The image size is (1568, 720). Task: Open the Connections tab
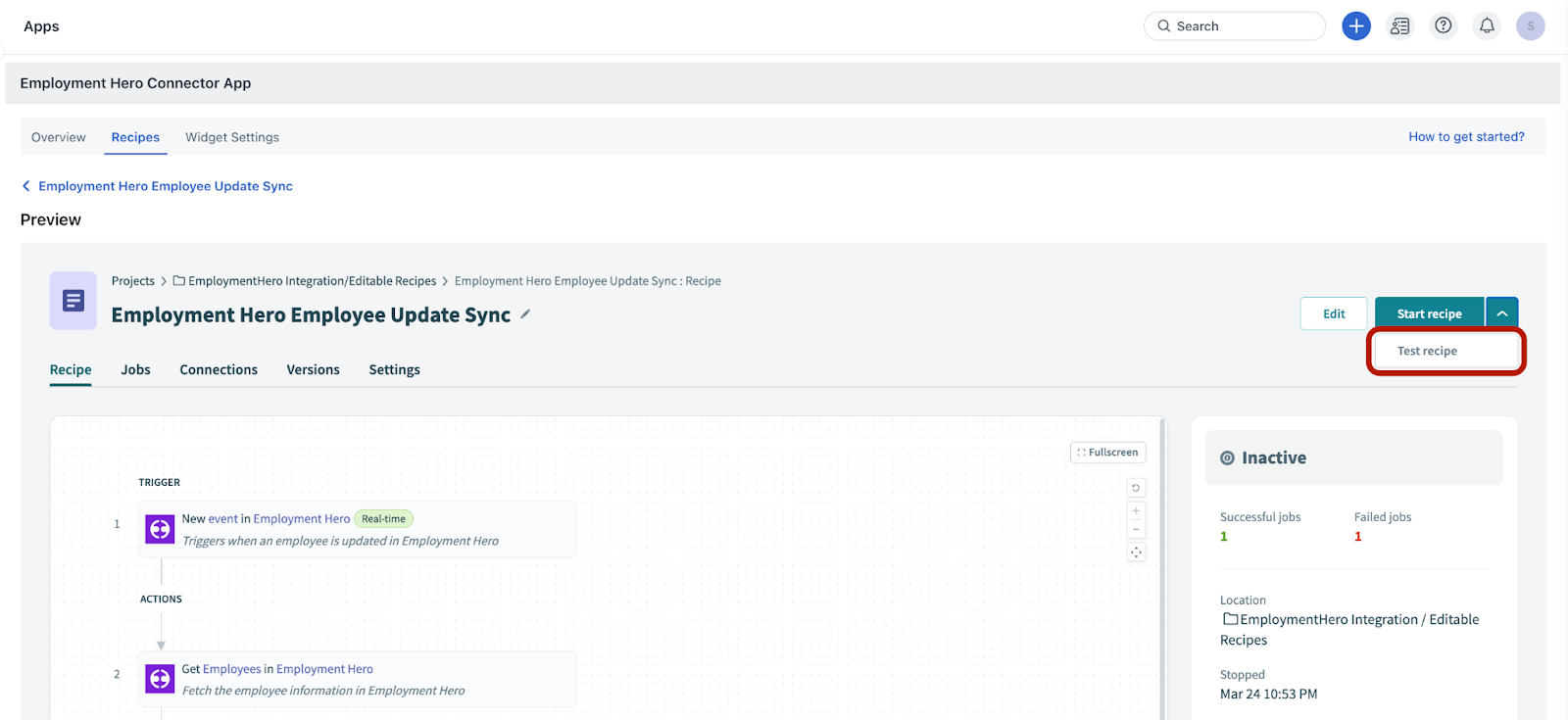[x=219, y=369]
